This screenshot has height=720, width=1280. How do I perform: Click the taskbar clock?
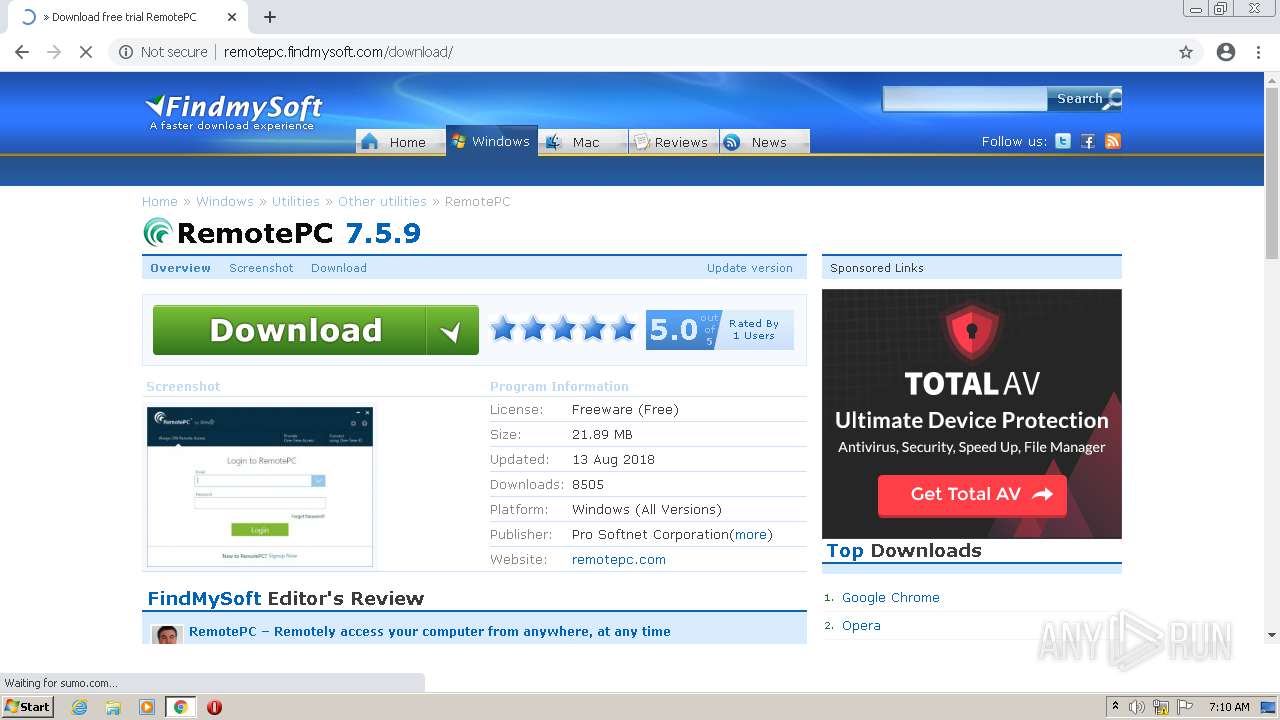tap(1229, 707)
